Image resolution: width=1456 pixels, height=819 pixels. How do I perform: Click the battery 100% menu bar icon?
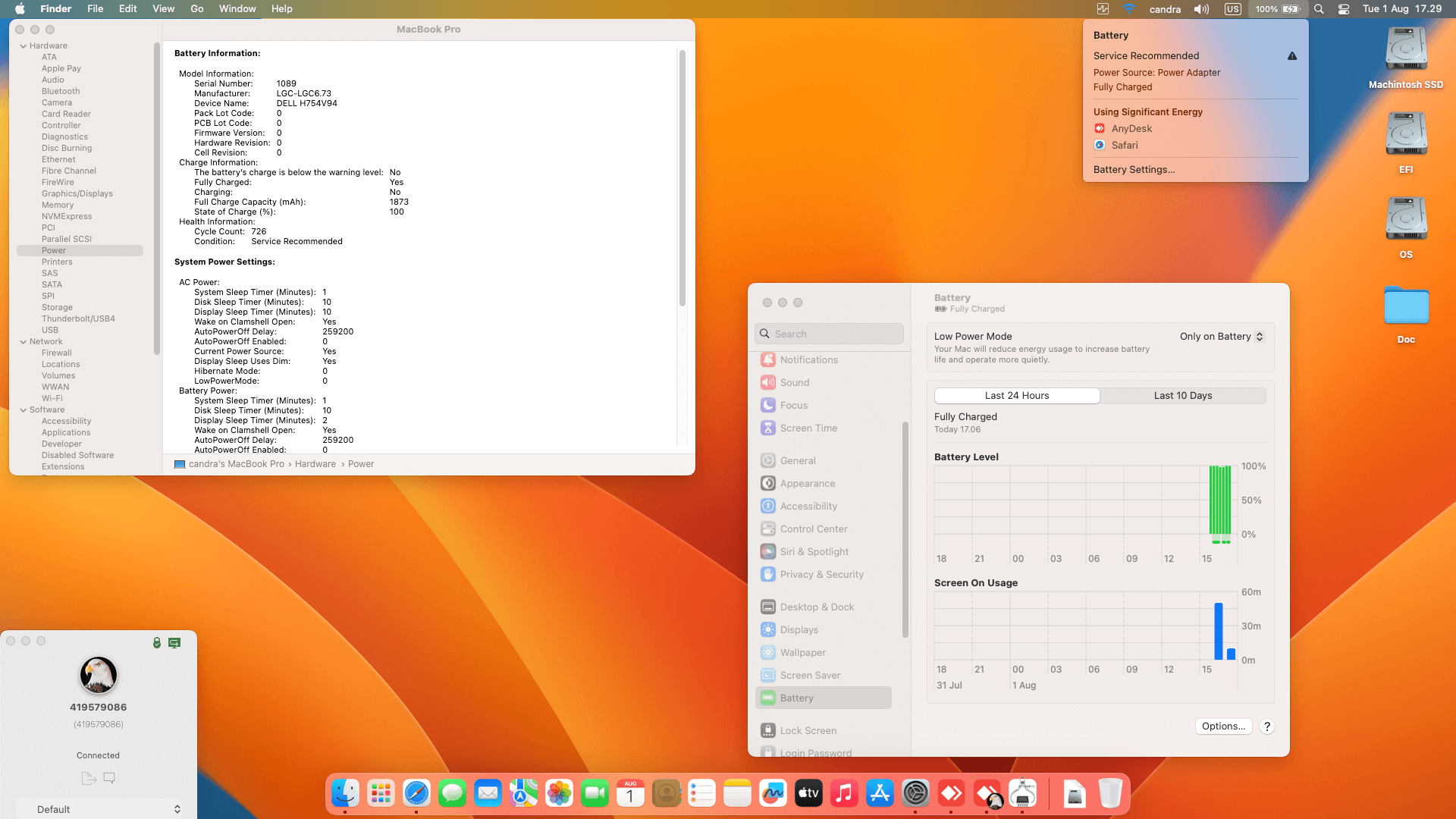click(1277, 9)
